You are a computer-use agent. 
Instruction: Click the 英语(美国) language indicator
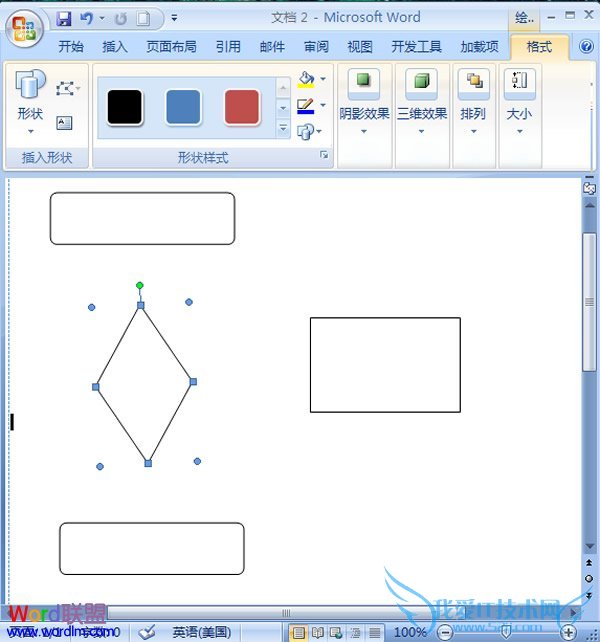[x=202, y=632]
